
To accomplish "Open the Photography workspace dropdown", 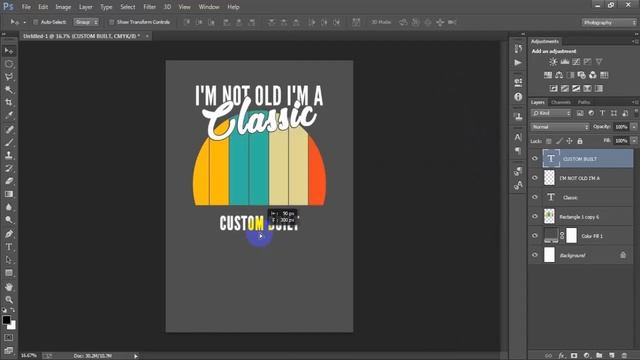I will coord(609,22).
